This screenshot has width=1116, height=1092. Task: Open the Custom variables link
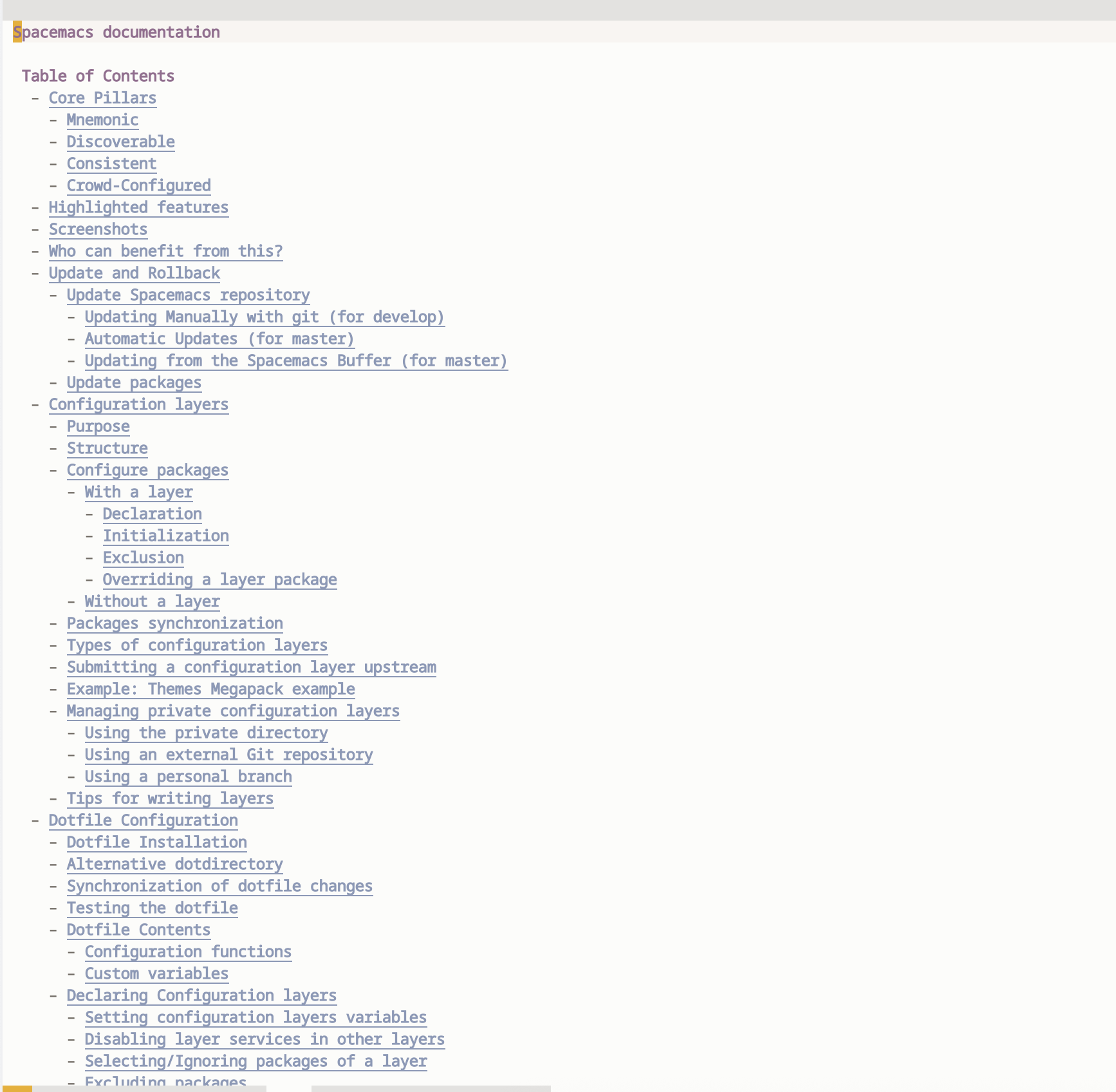pos(156,974)
